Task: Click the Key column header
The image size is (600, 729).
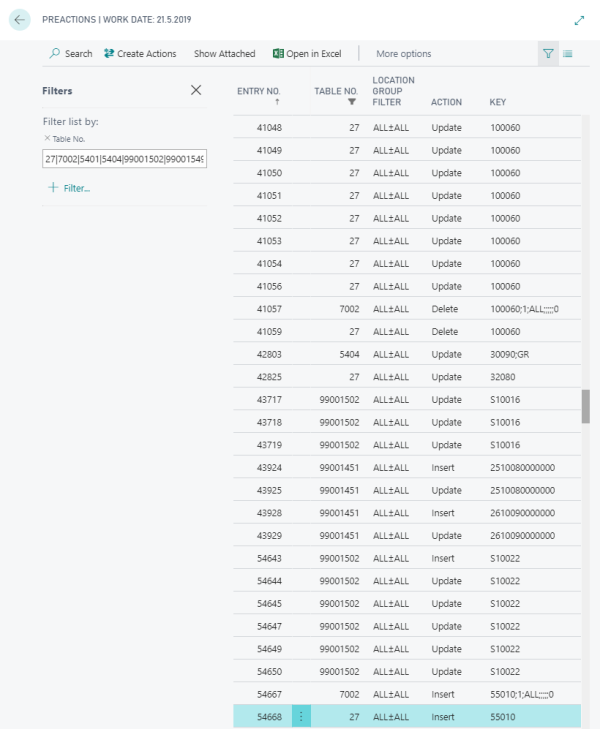Action: [497, 102]
